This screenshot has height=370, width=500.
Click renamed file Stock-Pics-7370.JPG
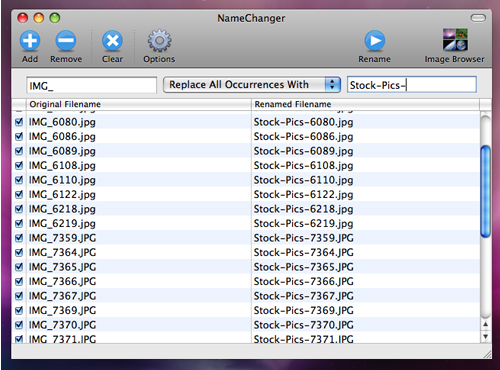(304, 325)
